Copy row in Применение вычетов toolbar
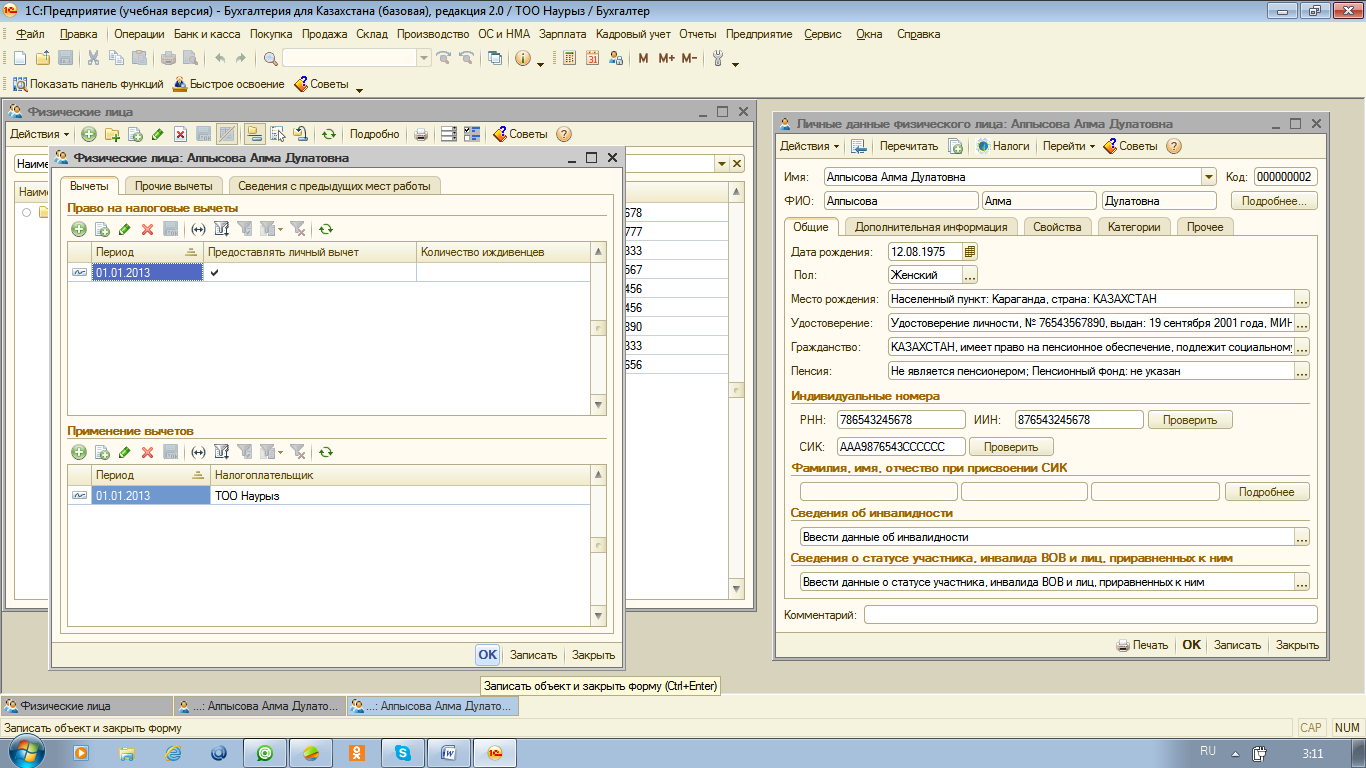Screen dimensions: 1366x768 click(101, 452)
